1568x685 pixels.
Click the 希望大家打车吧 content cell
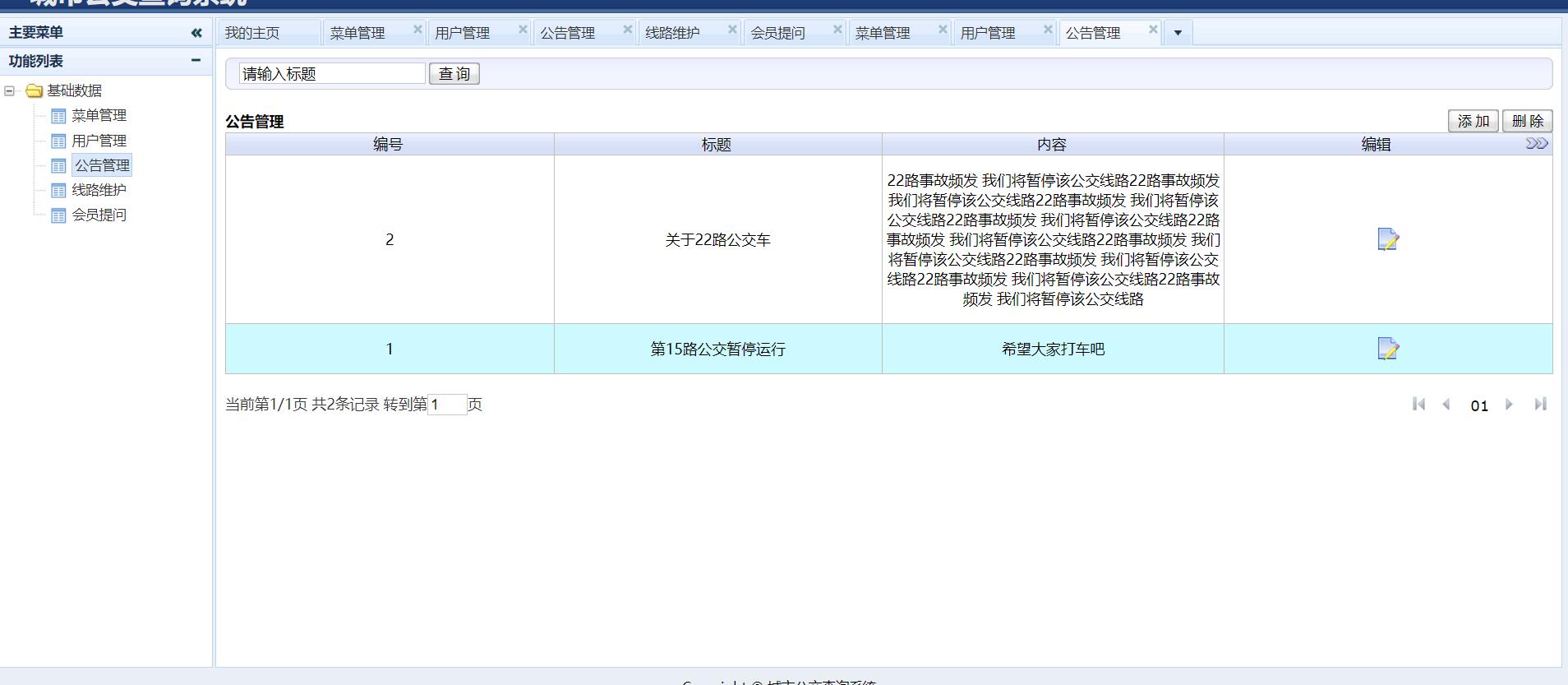1053,349
